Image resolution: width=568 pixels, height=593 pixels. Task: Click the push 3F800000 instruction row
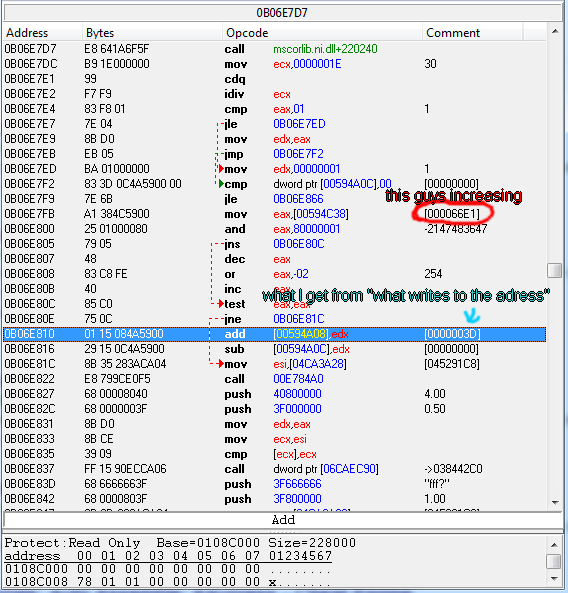(x=275, y=499)
